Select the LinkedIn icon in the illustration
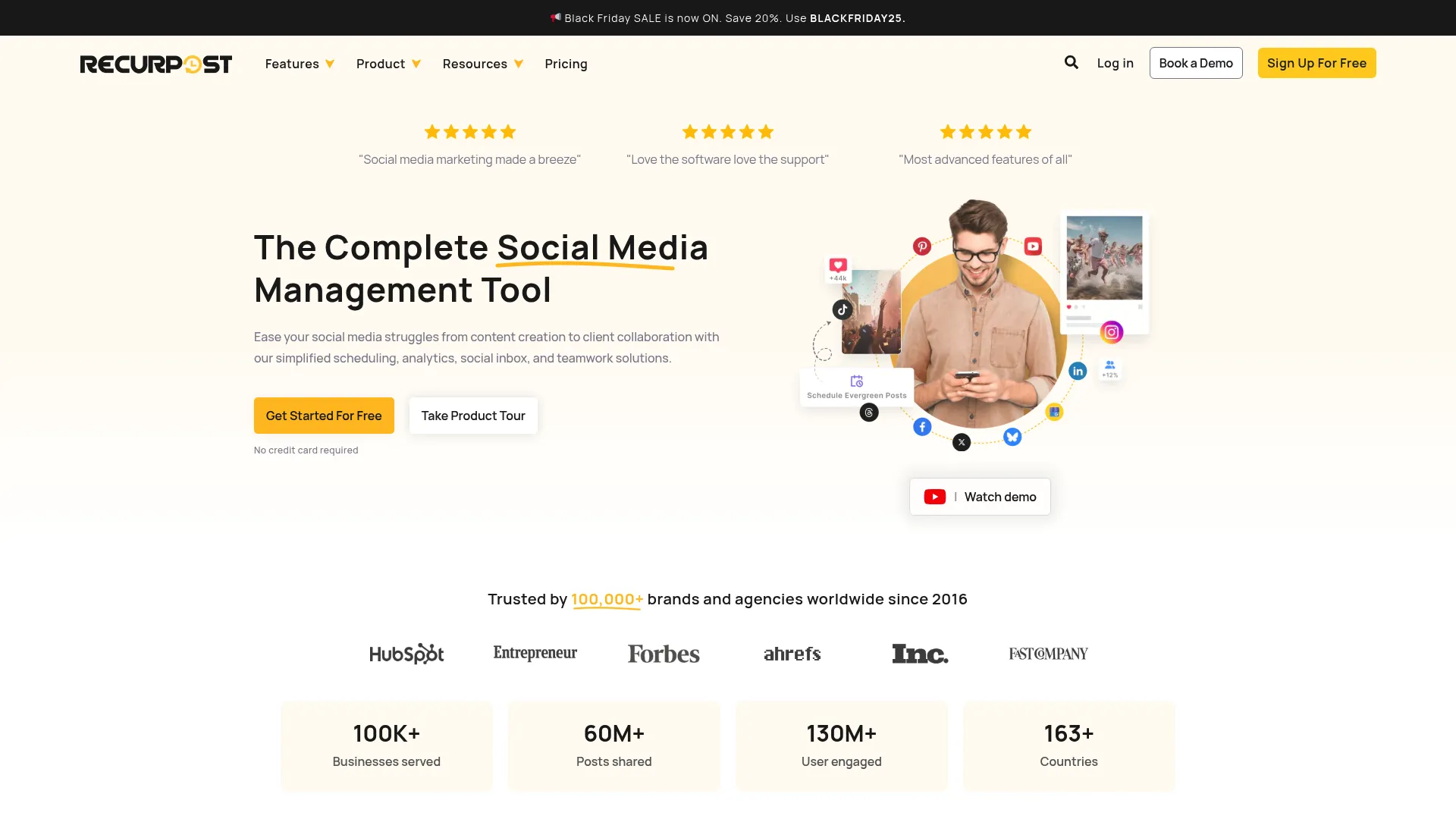Image resolution: width=1456 pixels, height=819 pixels. click(1078, 371)
